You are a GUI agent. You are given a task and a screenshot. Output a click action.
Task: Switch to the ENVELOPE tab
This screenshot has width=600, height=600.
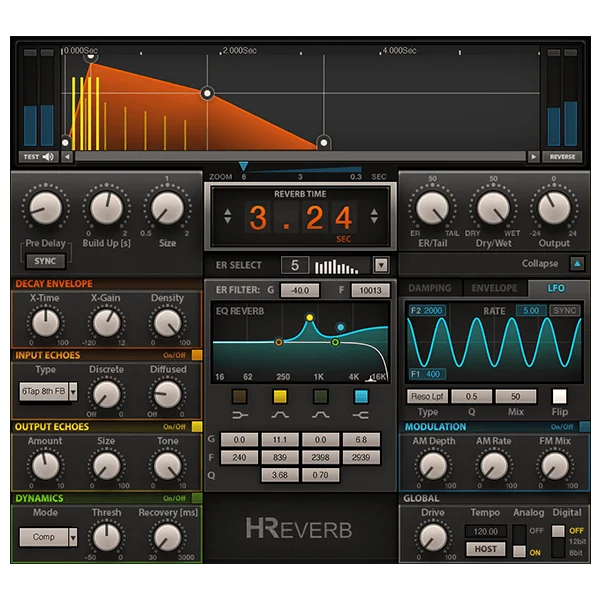(x=494, y=288)
